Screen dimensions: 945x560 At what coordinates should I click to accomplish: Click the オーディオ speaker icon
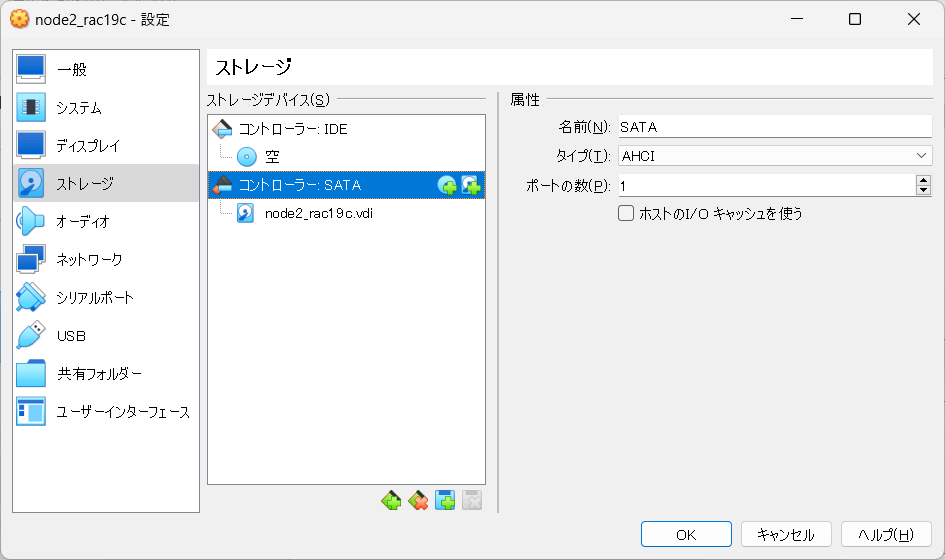[31, 221]
